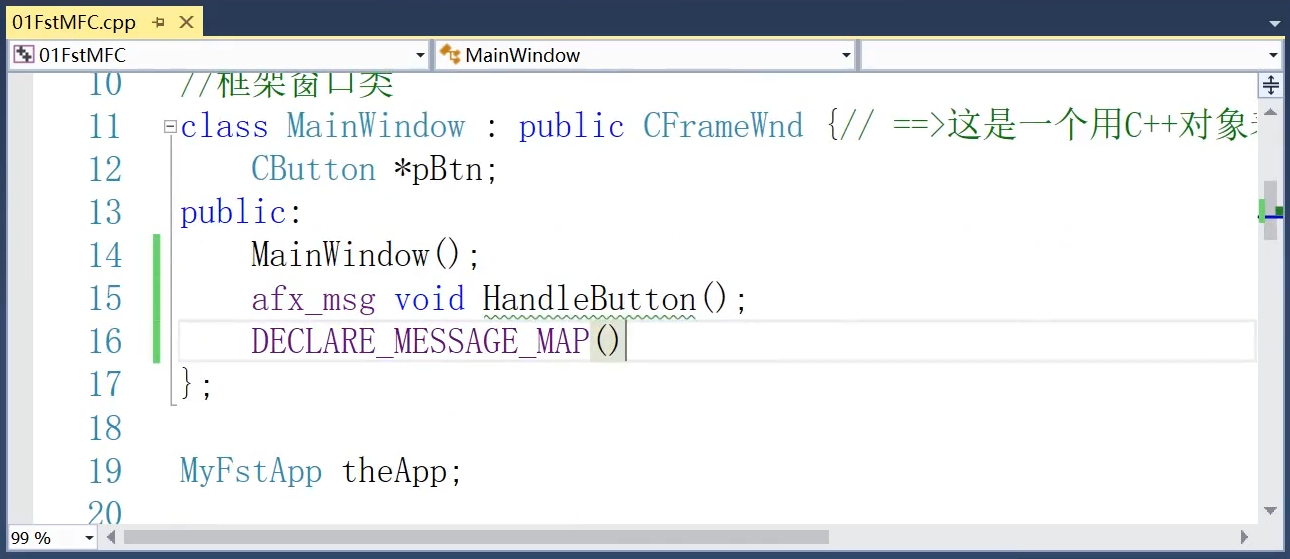
Task: Click the MainWindow class icon
Action: click(450, 55)
